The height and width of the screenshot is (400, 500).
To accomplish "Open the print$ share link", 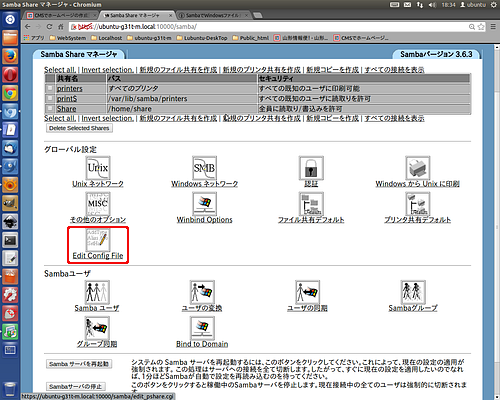I will 67,99.
